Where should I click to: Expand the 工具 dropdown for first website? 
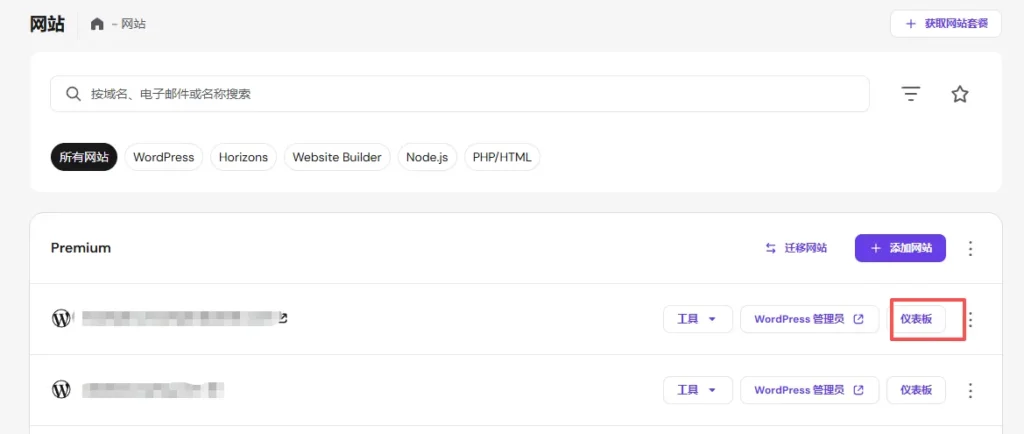pos(697,320)
